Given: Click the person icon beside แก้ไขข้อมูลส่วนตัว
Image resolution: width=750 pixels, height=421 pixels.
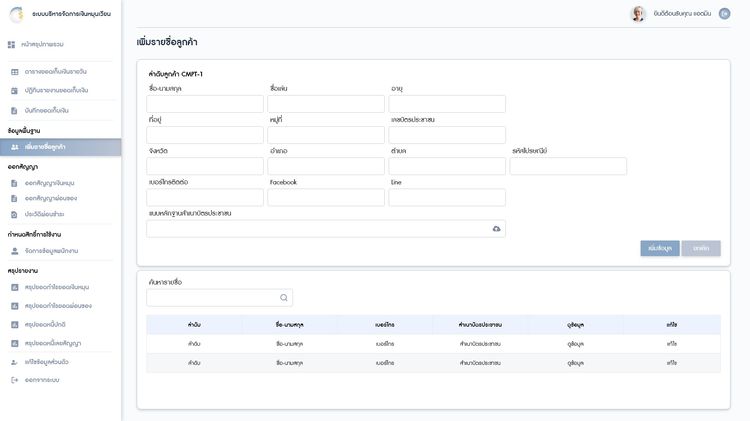Looking at the screenshot, I should pos(14,362).
